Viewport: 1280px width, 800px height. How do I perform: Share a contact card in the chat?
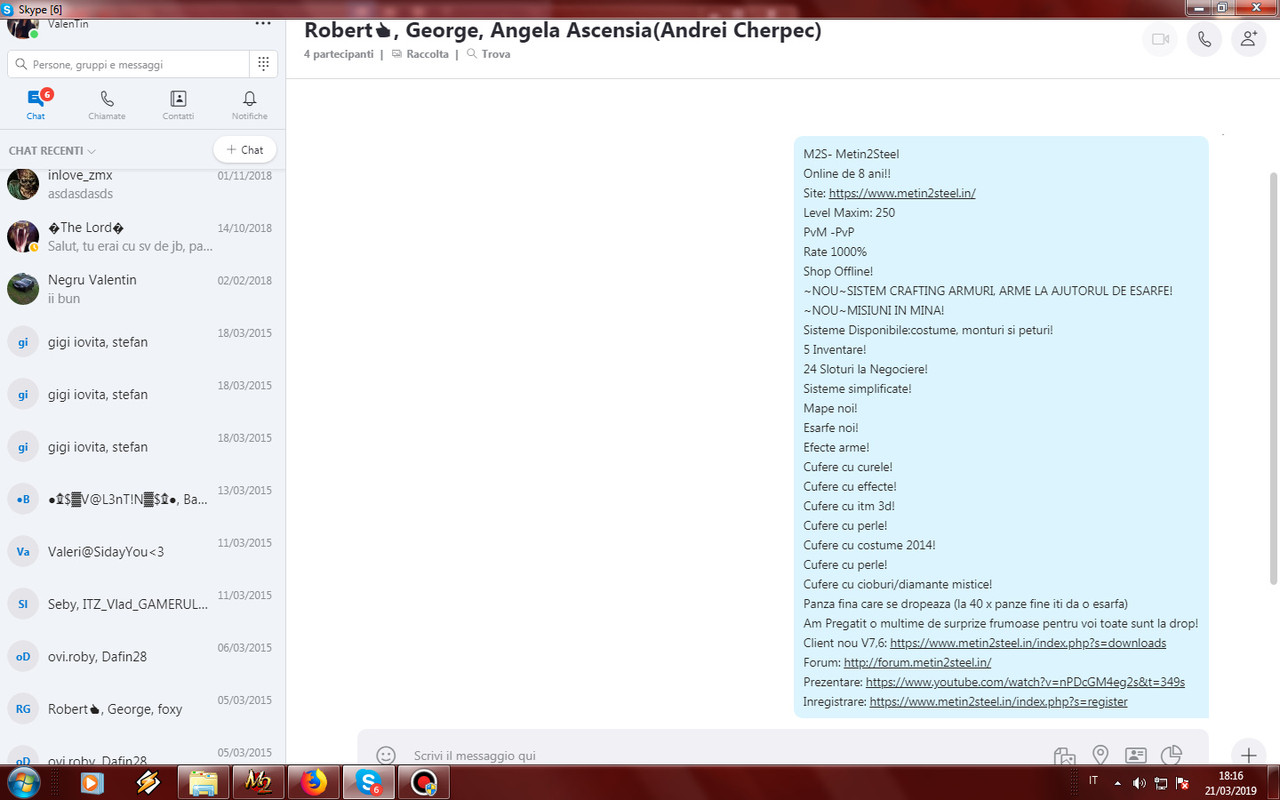point(1135,756)
